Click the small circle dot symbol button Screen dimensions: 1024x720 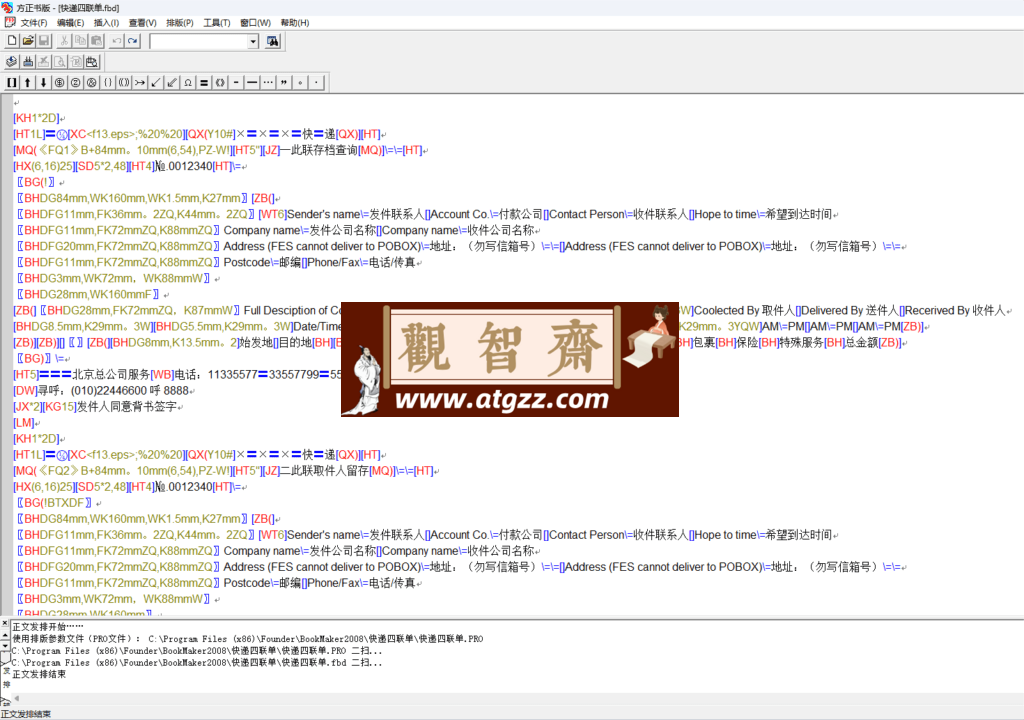pos(300,82)
